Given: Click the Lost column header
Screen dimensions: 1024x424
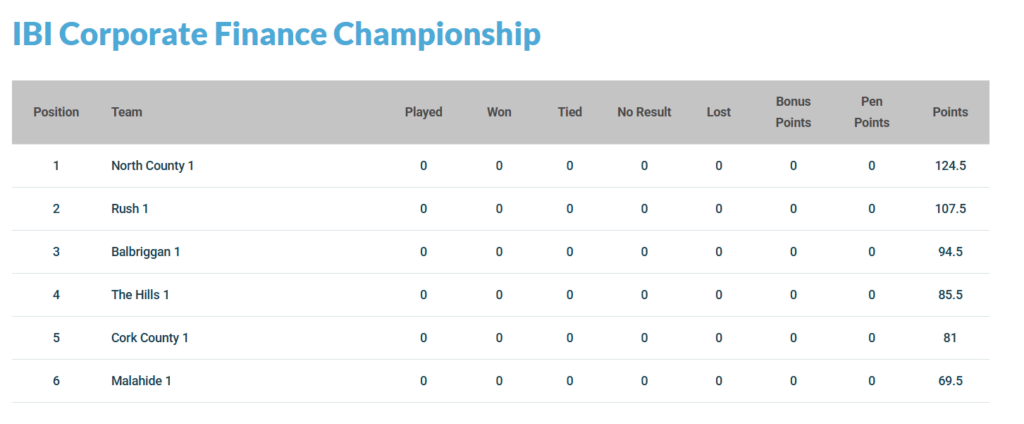Looking at the screenshot, I should pos(718,112).
